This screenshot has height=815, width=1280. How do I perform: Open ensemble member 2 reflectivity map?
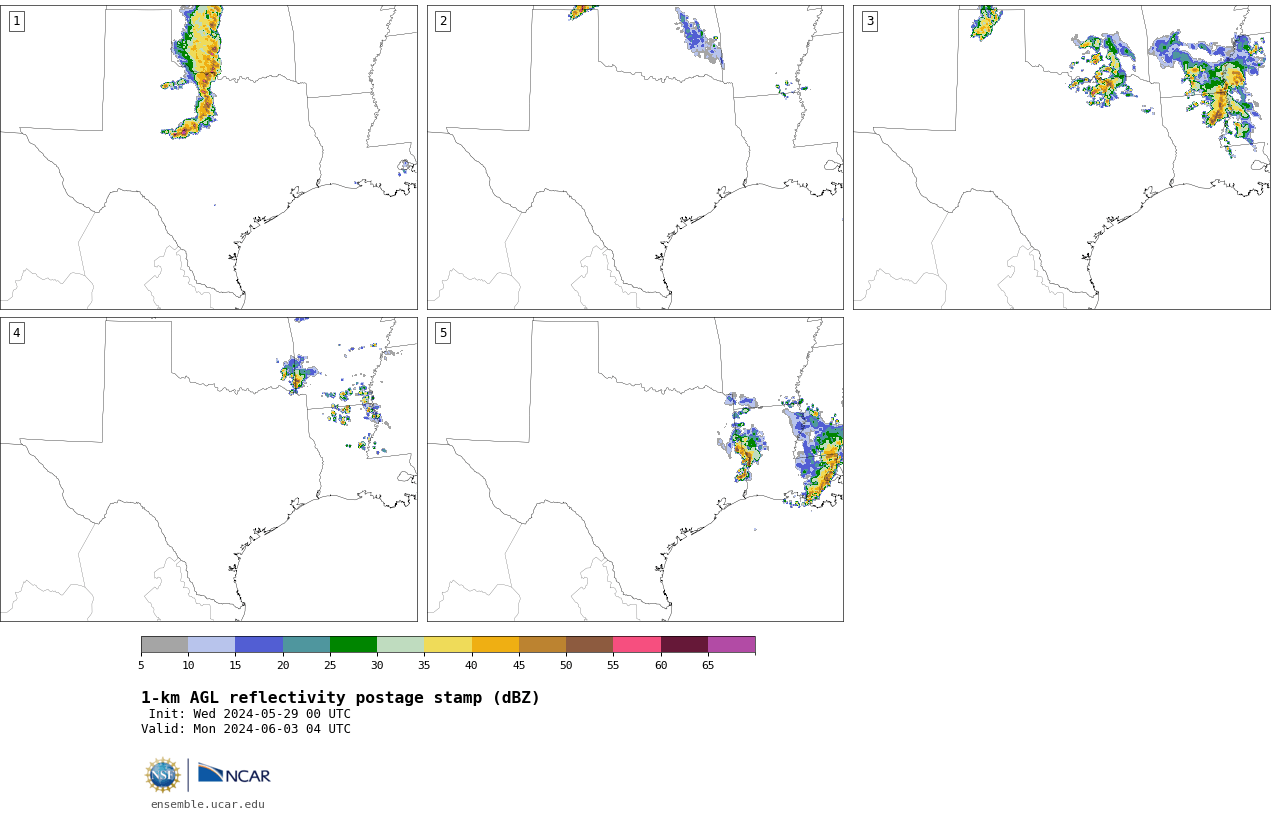coord(635,157)
